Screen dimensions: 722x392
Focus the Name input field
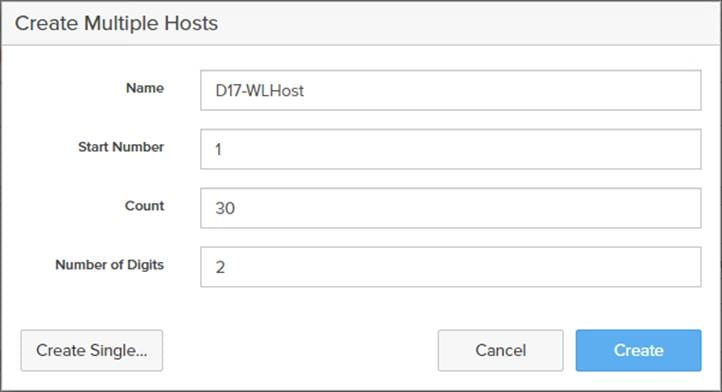(451, 90)
